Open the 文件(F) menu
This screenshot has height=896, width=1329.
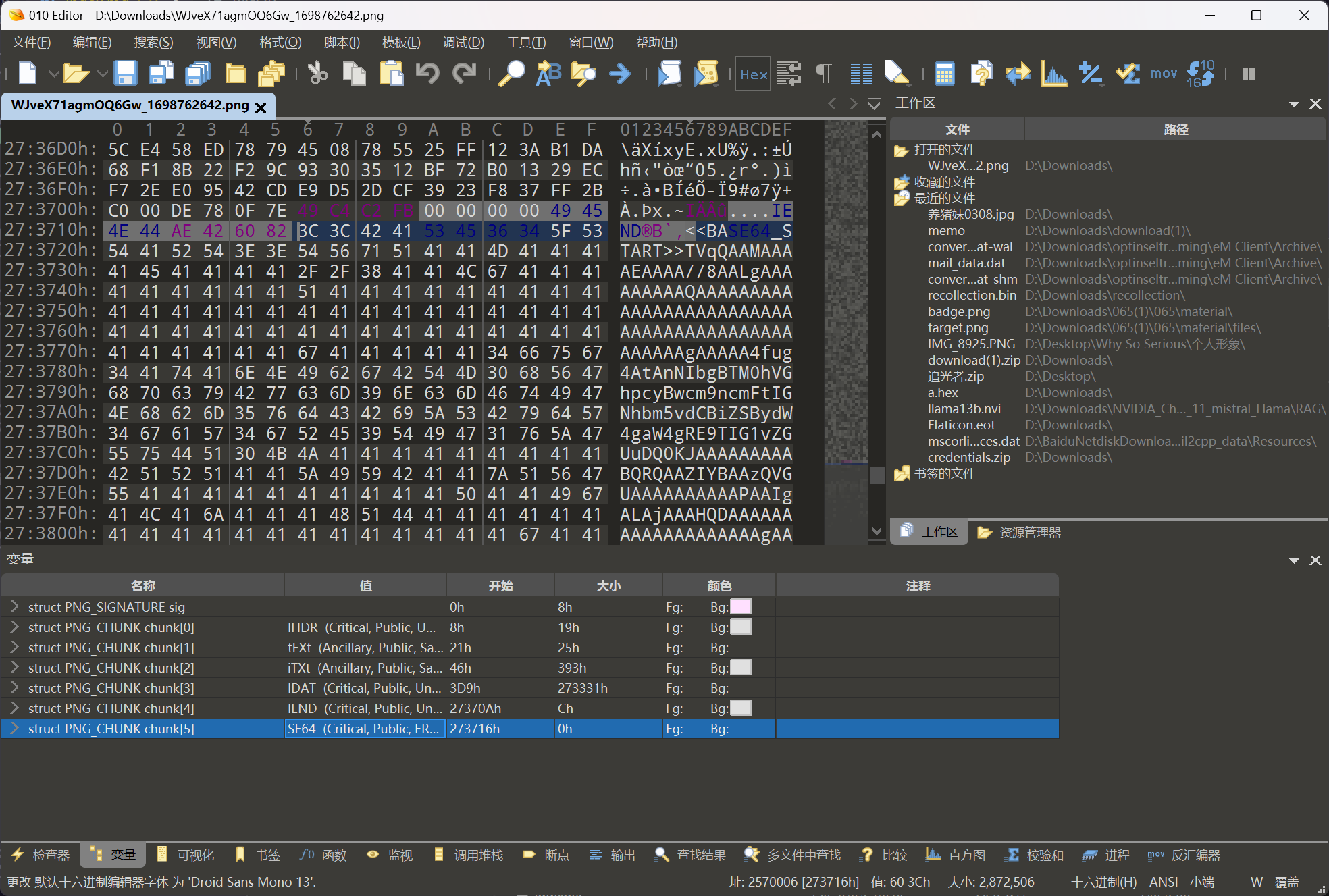(32, 43)
